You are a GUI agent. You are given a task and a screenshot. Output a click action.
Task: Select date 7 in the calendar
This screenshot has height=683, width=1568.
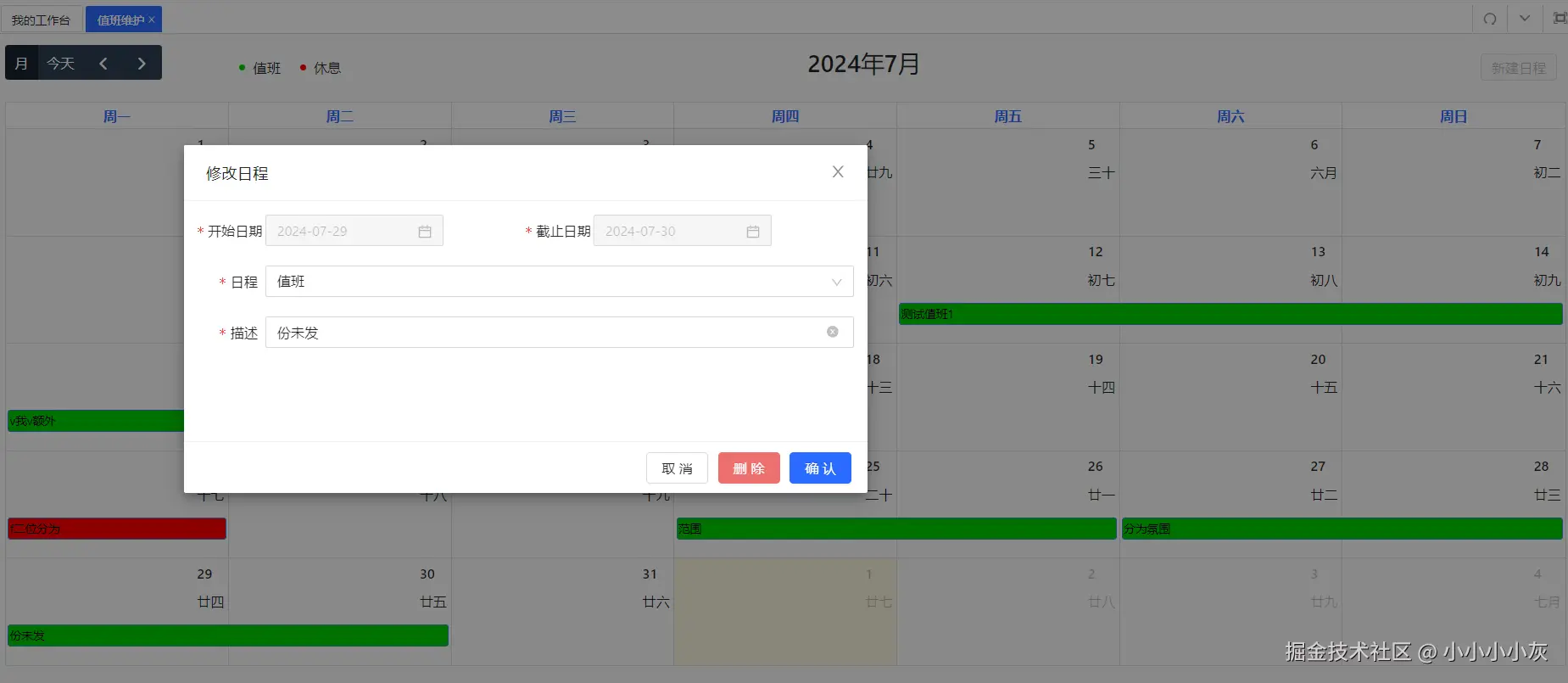coord(1537,145)
